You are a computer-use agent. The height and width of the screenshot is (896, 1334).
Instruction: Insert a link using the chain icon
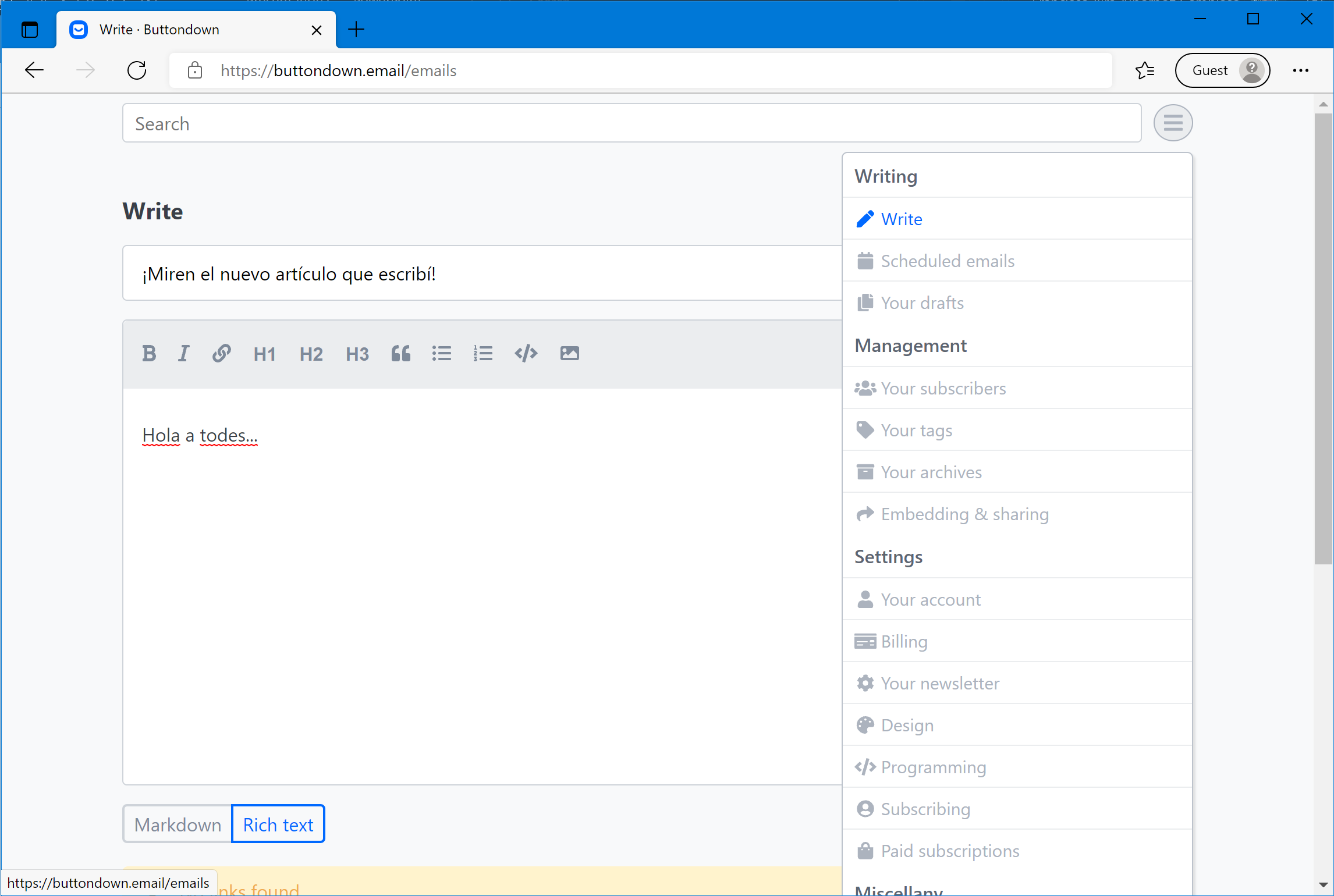[x=221, y=353]
